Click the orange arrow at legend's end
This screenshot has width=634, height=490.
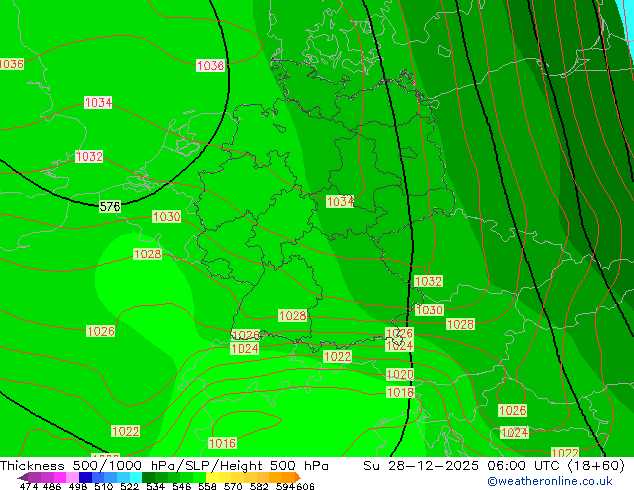coord(298,477)
